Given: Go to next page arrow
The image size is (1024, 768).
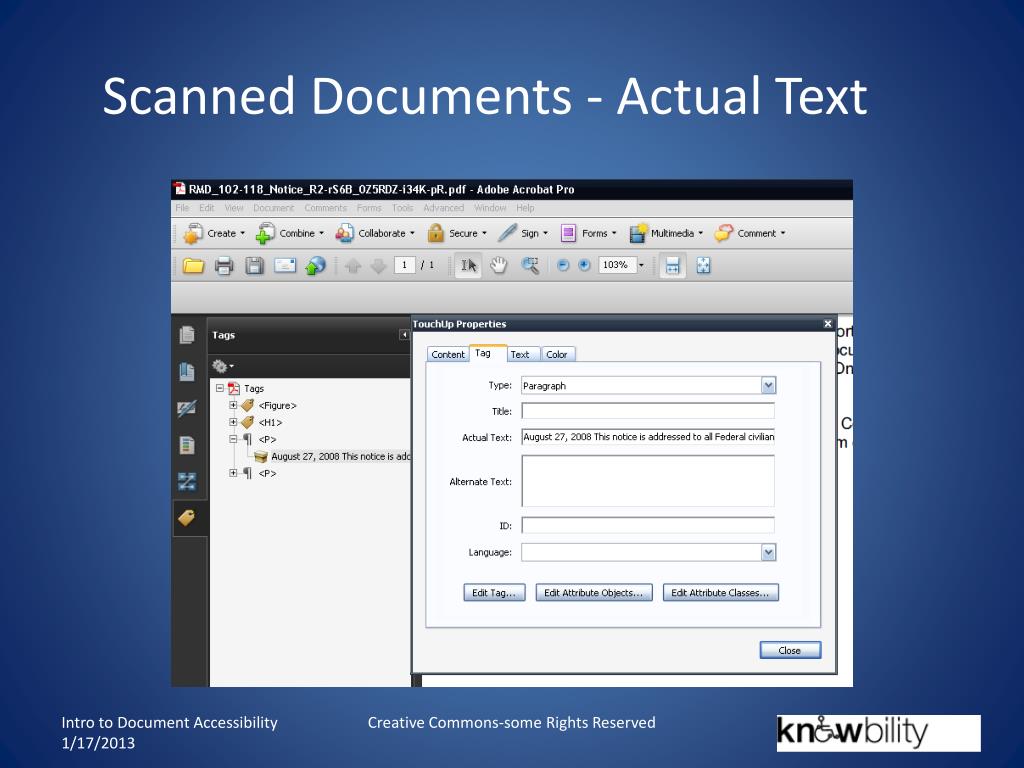Looking at the screenshot, I should coord(378,266).
